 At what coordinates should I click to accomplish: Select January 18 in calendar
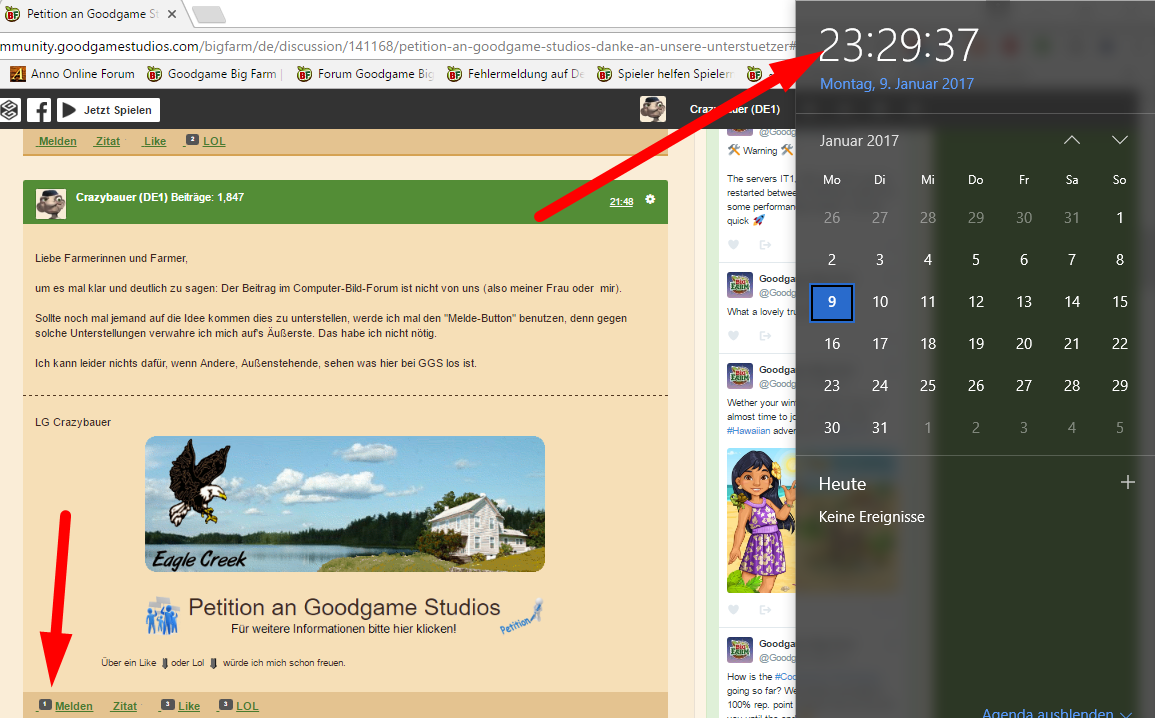click(x=927, y=344)
